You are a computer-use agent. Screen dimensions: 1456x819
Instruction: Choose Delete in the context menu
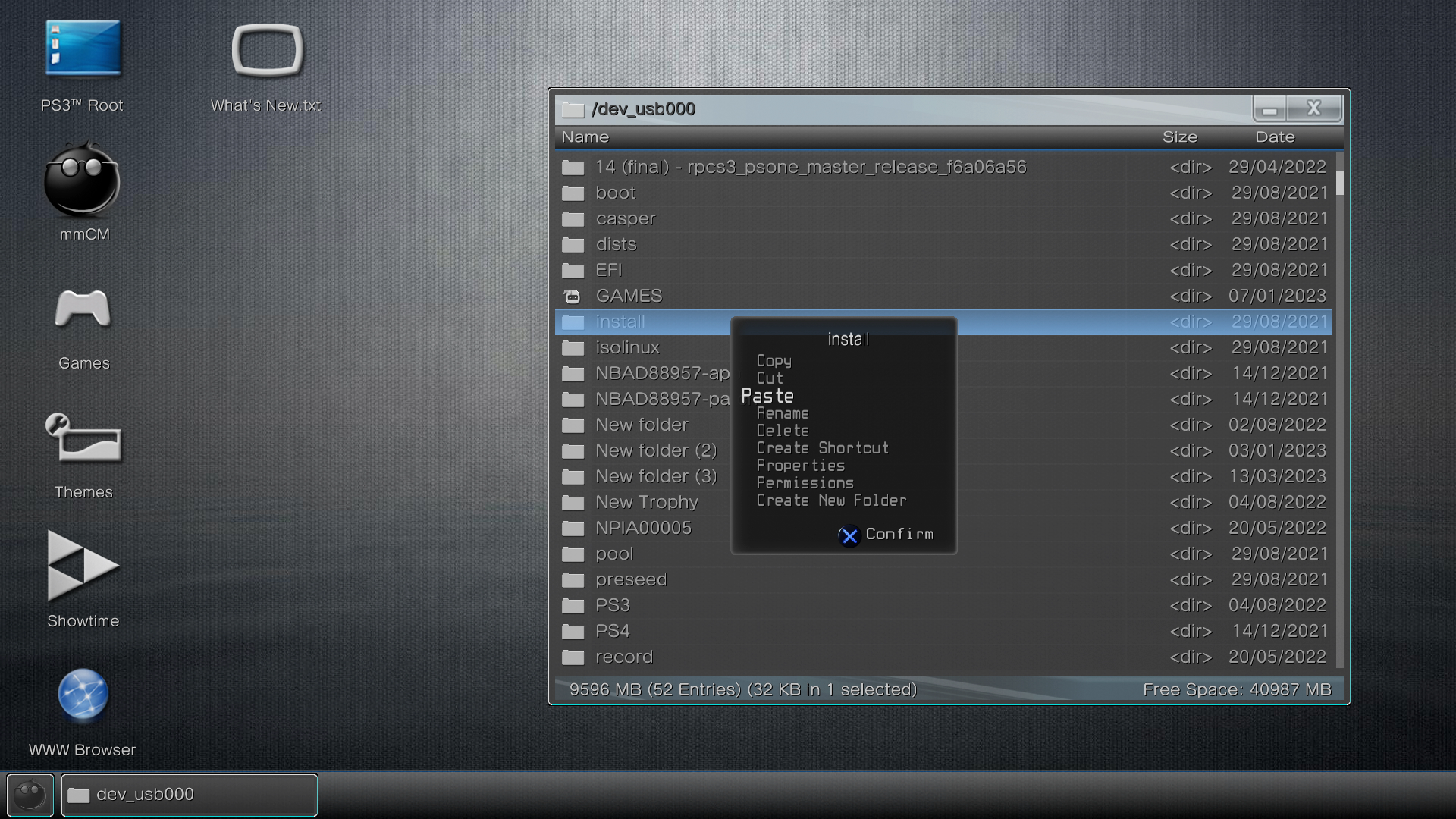point(783,431)
